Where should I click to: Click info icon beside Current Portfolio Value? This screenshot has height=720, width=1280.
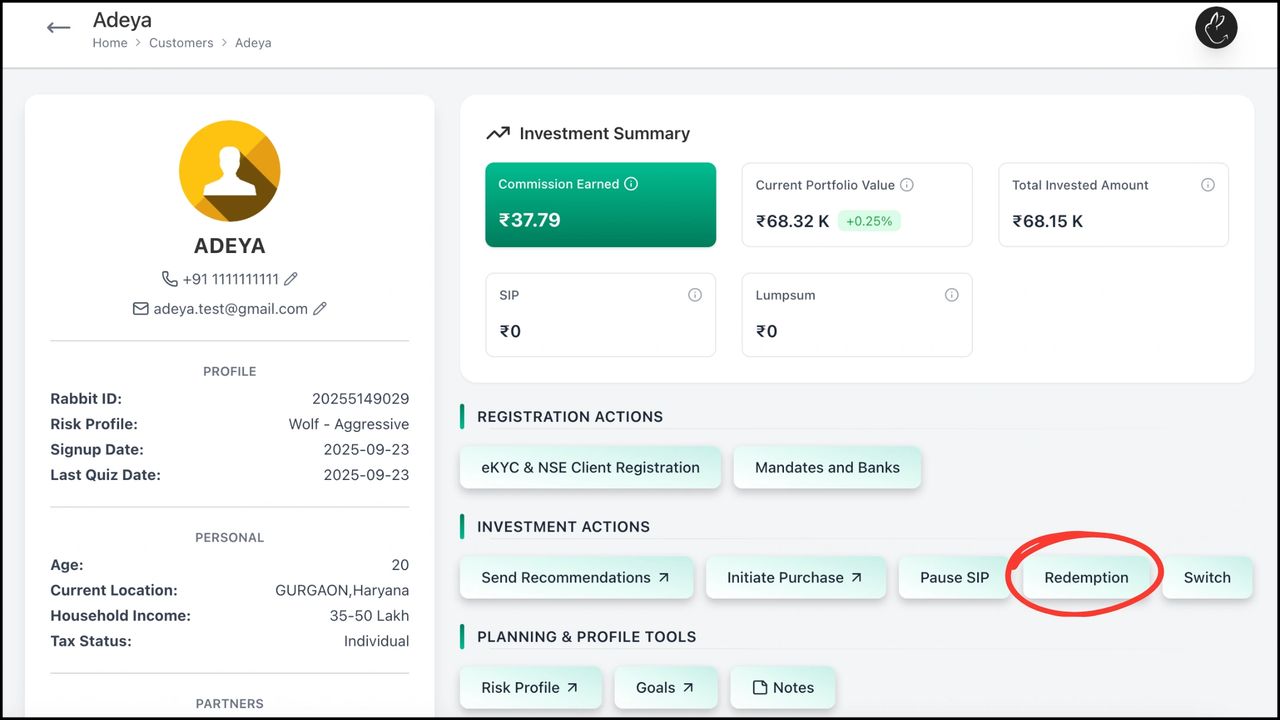tap(907, 185)
